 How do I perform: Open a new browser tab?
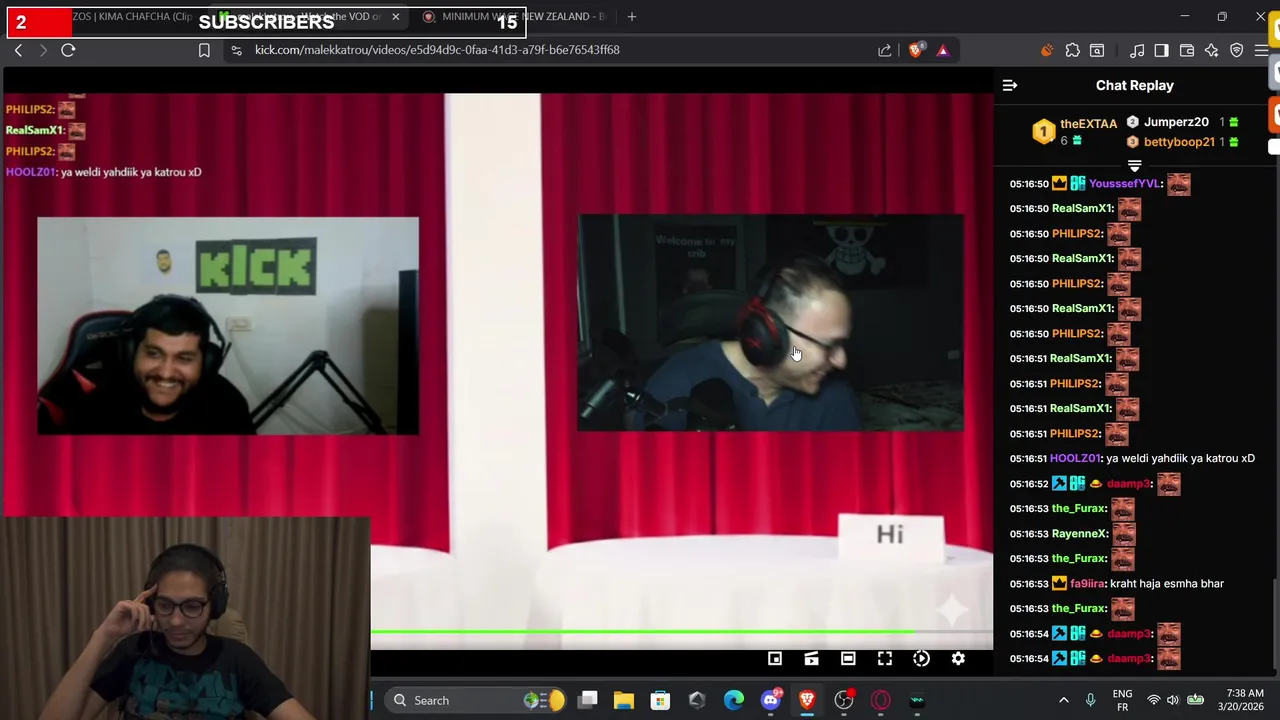[x=631, y=16]
